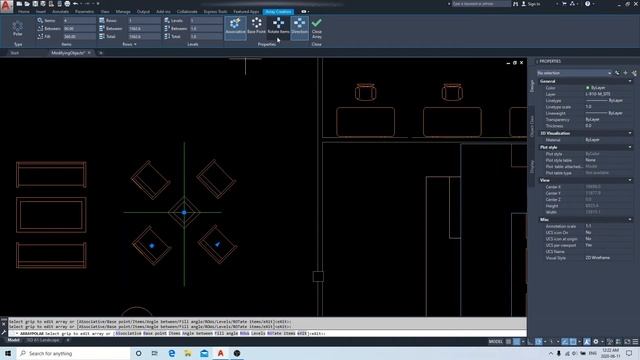
Task: Collapse the Misc section in Properties
Action: 630,220
